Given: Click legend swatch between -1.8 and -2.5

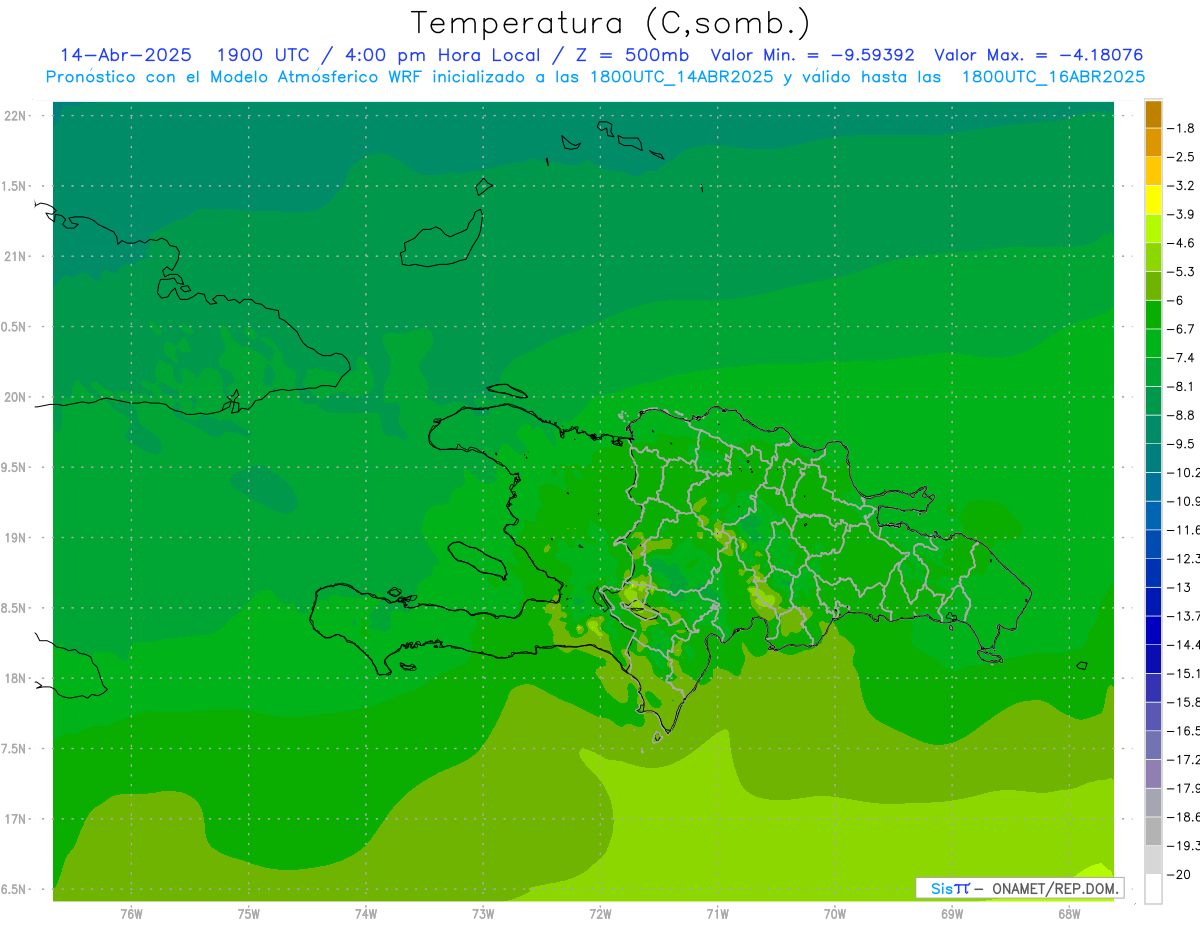Looking at the screenshot, I should point(1153,142).
